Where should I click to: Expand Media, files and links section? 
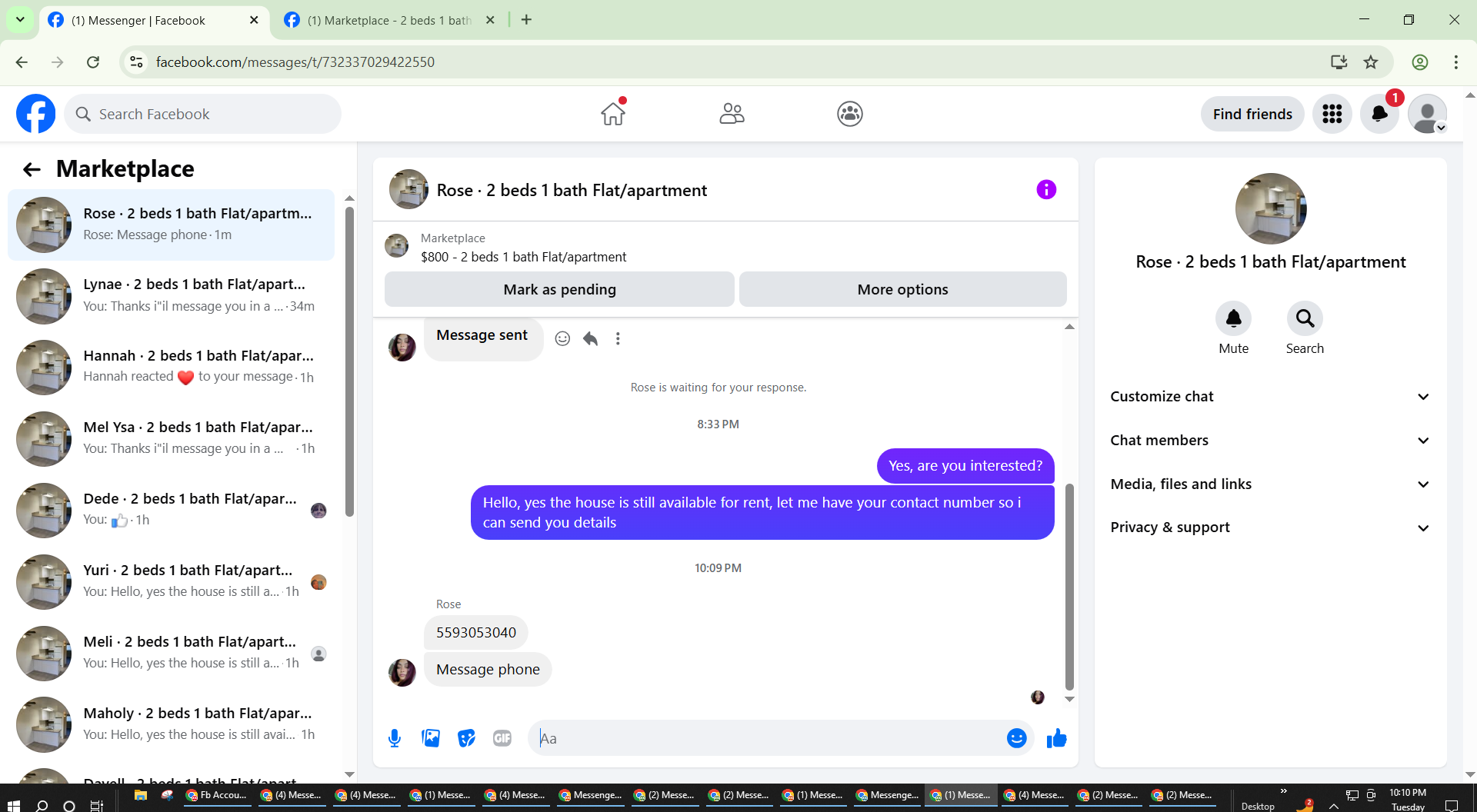(x=1271, y=484)
